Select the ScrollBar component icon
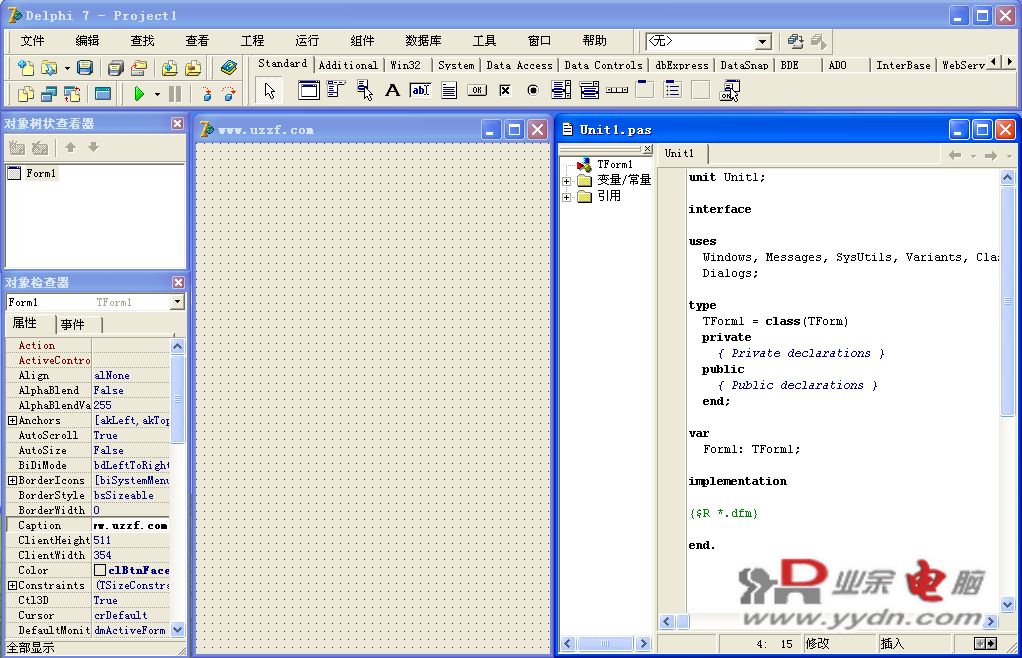Image resolution: width=1022 pixels, height=658 pixels. pyautogui.click(x=617, y=90)
